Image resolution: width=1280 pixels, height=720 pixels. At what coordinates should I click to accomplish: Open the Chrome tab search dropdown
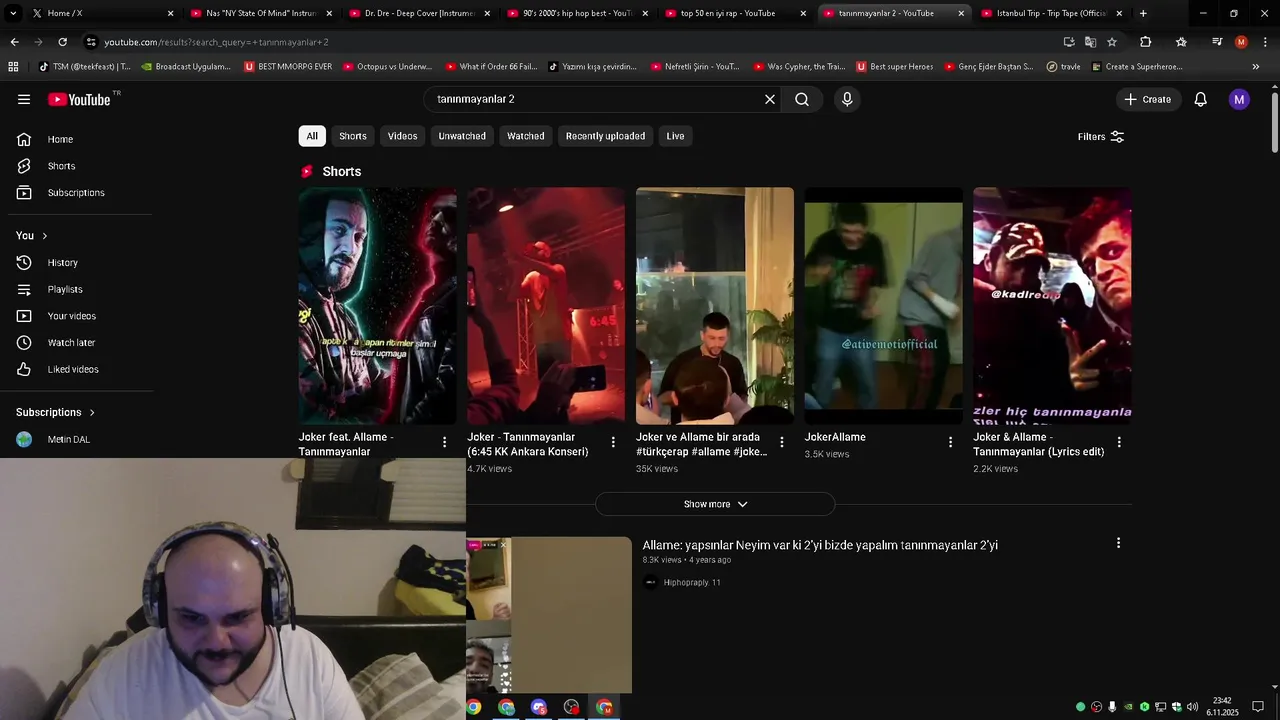coord(13,13)
